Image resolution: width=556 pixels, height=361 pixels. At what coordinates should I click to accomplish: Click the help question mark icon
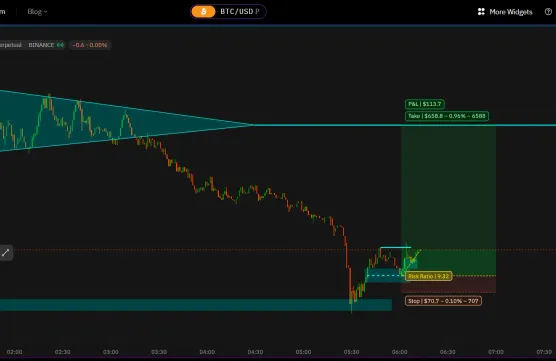coord(548,12)
